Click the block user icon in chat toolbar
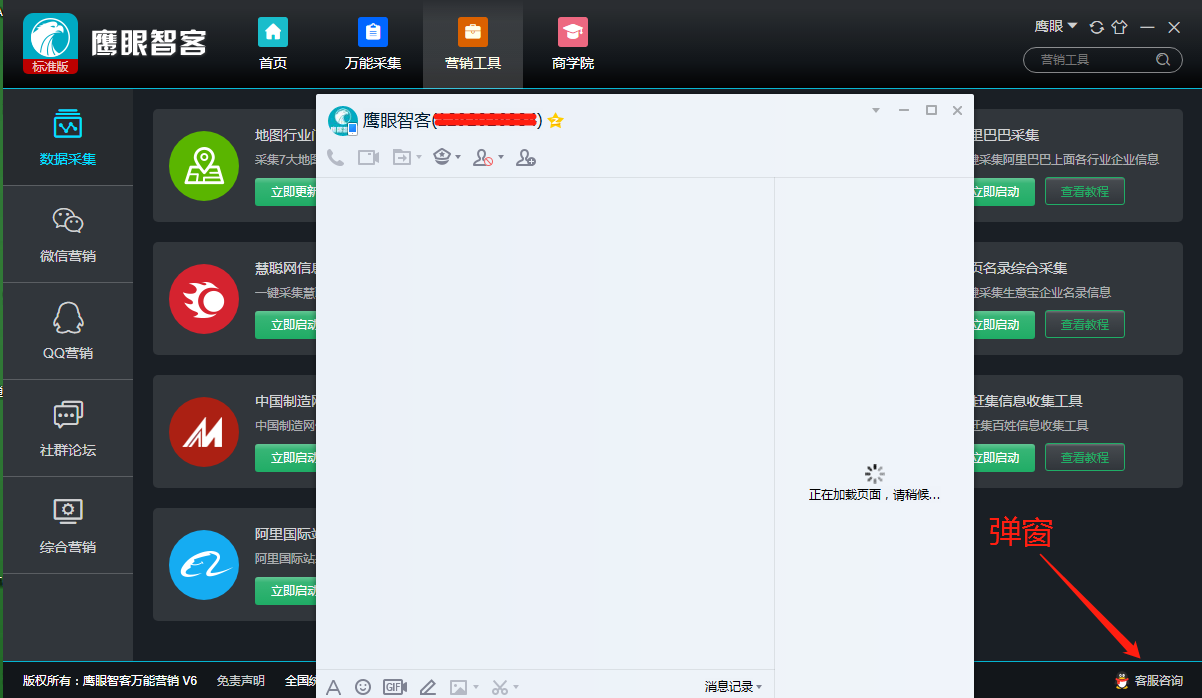The height and width of the screenshot is (698, 1202). coord(483,157)
